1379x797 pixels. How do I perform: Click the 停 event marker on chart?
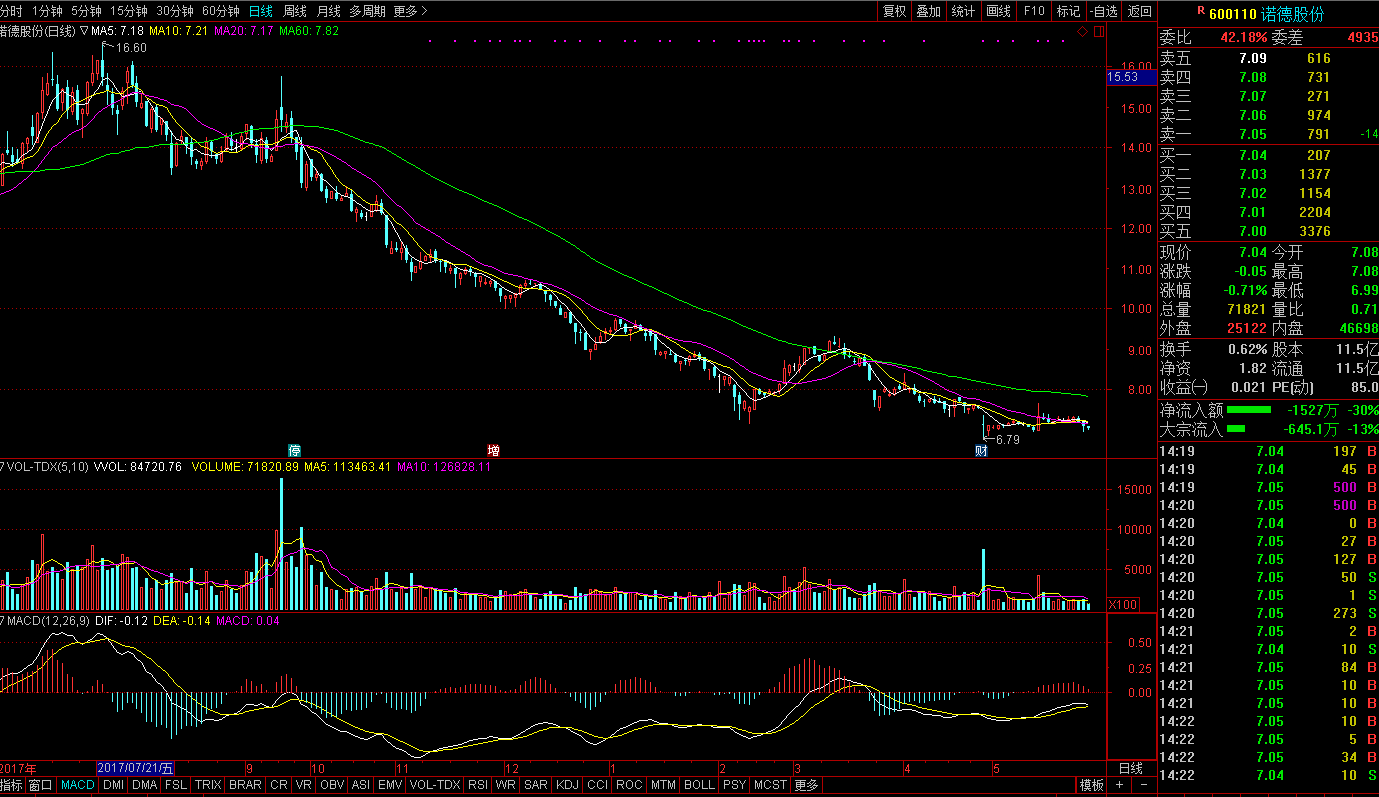point(294,450)
